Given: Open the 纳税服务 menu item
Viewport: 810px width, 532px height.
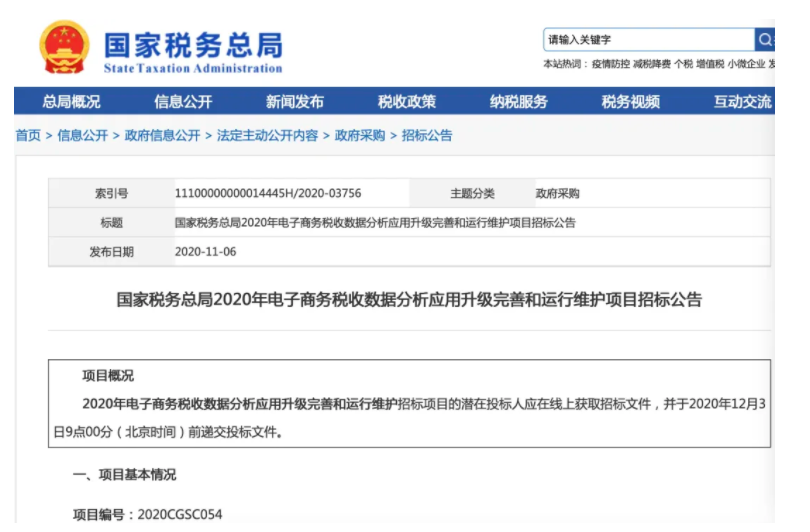Looking at the screenshot, I should (519, 102).
